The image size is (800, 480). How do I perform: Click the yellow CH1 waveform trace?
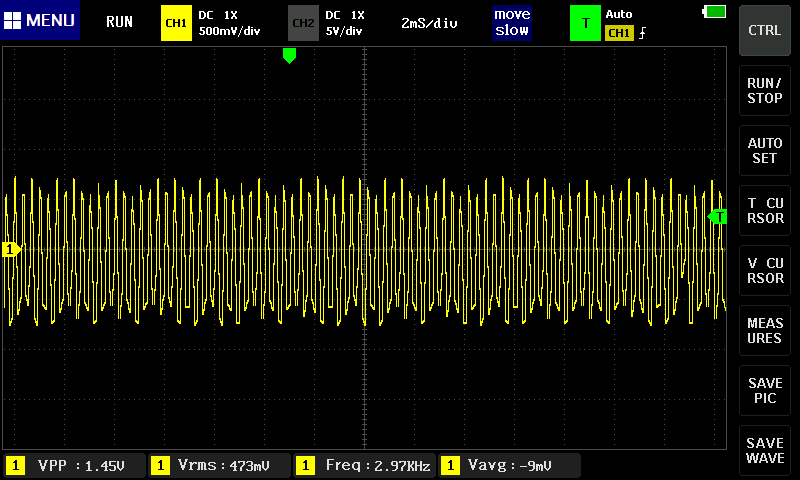[x=365, y=250]
